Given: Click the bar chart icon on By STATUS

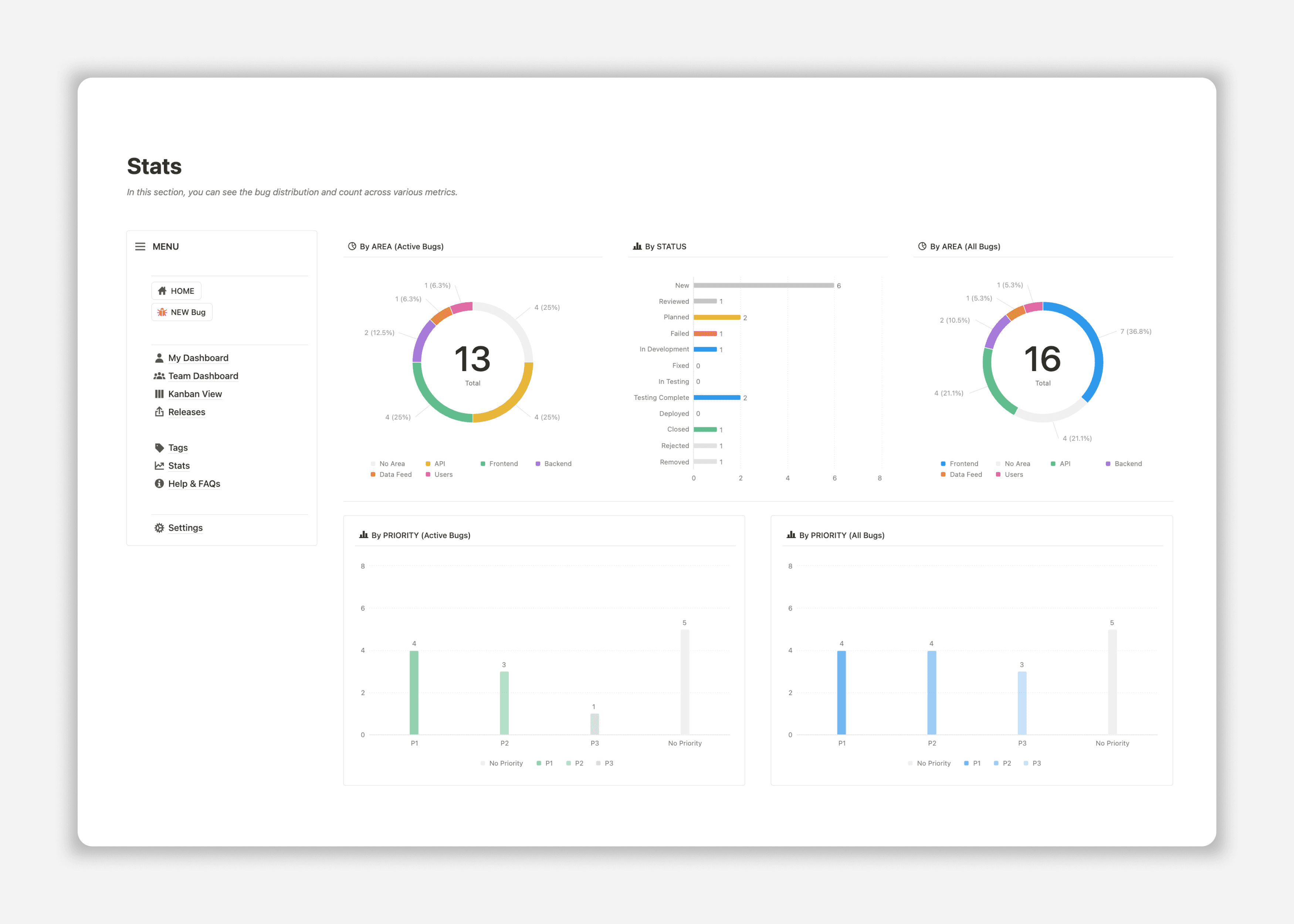Looking at the screenshot, I should tap(637, 246).
